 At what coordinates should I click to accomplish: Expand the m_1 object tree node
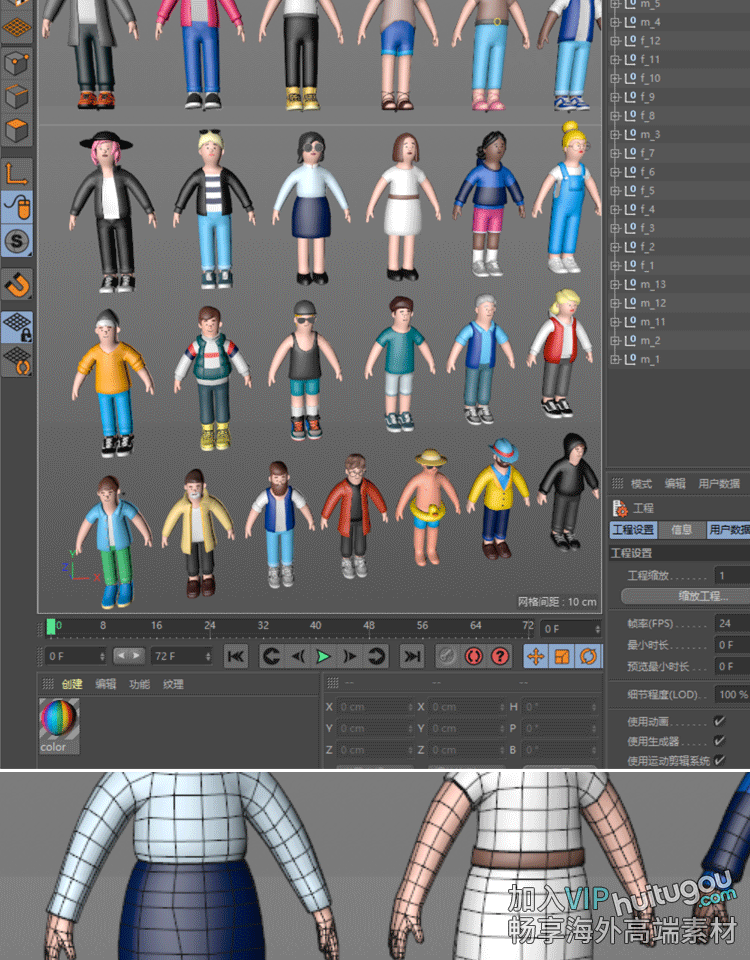[x=615, y=359]
